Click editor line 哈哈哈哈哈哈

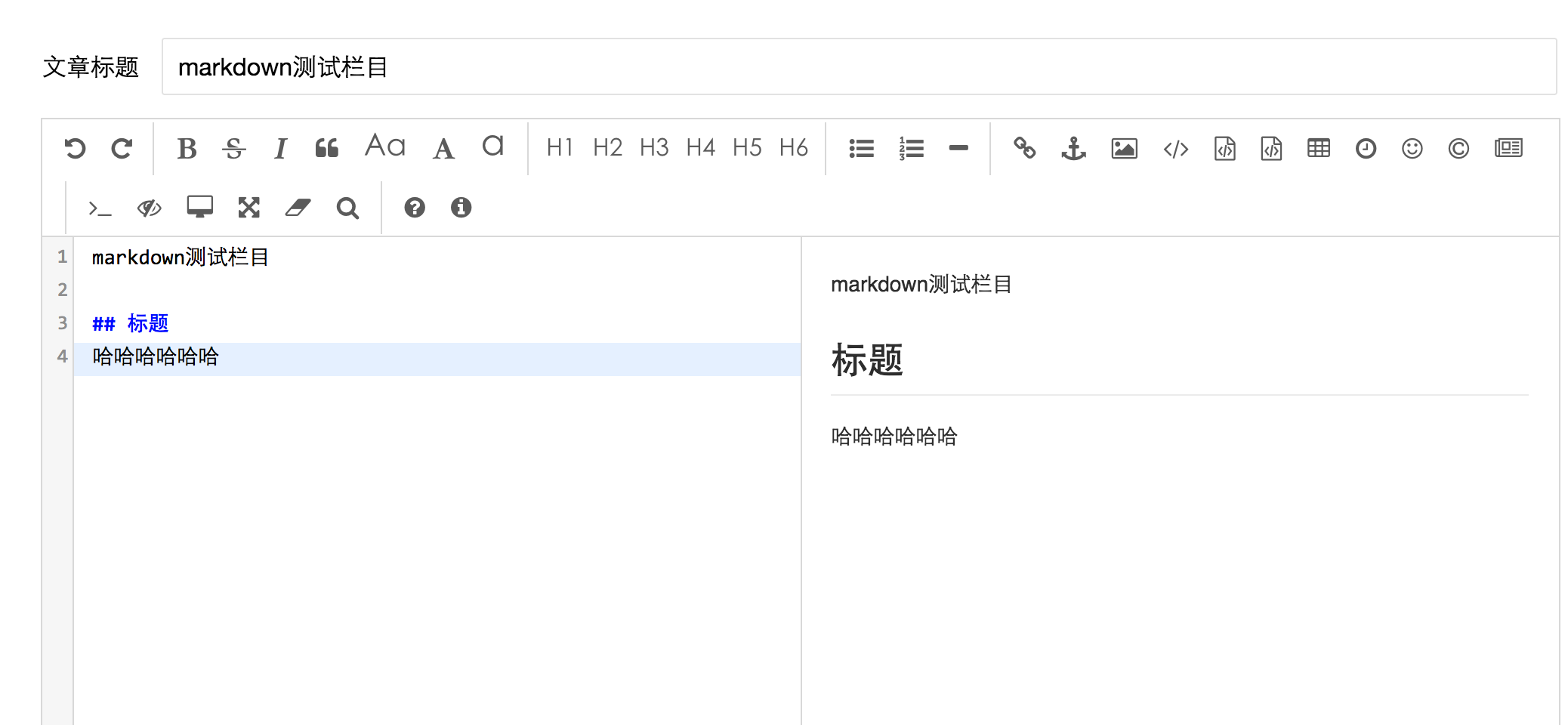(x=156, y=356)
